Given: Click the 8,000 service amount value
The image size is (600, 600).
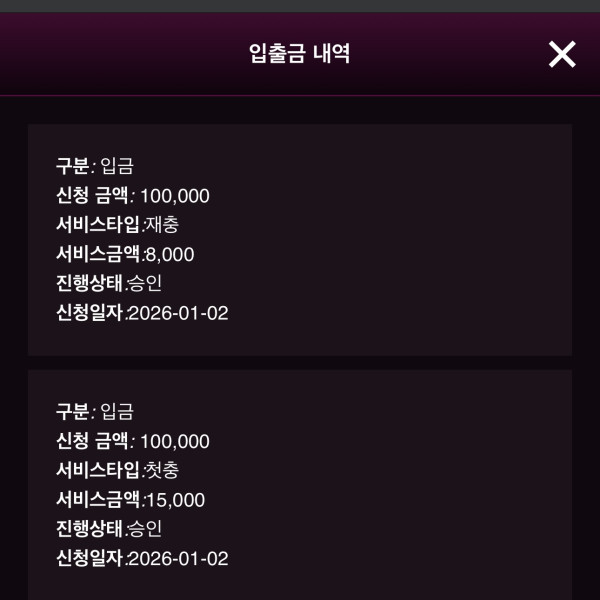Looking at the screenshot, I should tap(169, 254).
